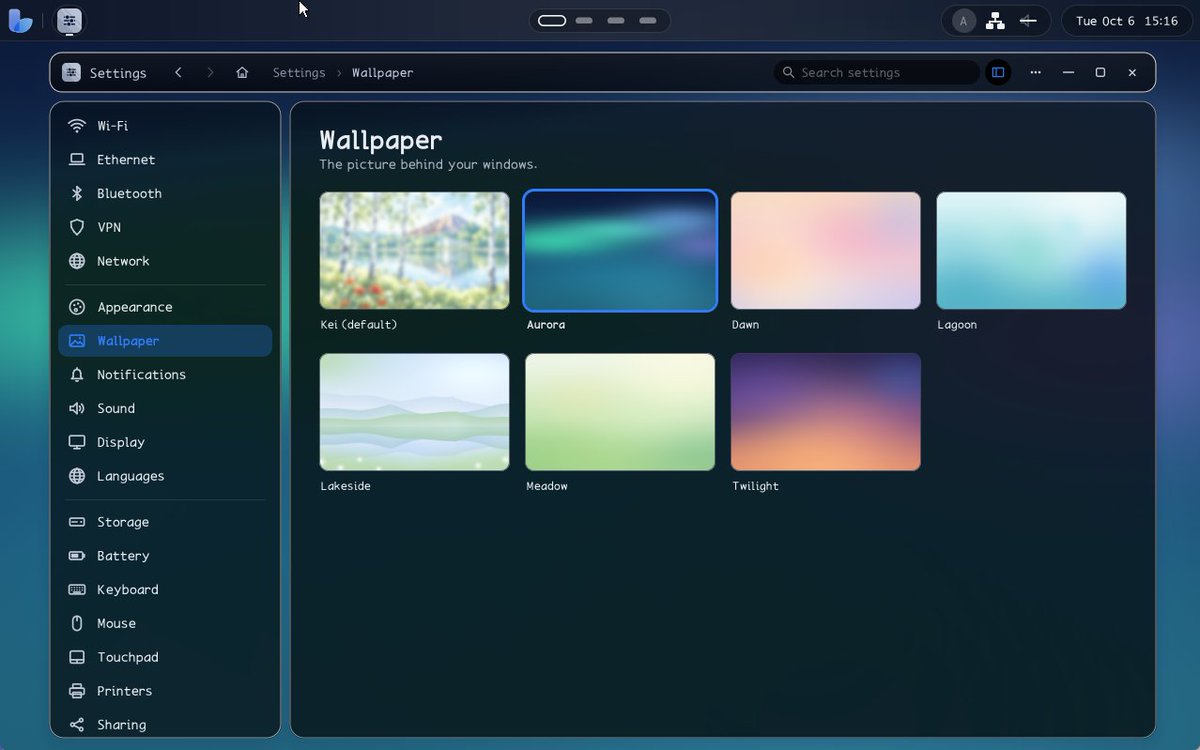Click the Notifications bell icon
Screen dimensions: 1200x750
click(x=77, y=375)
